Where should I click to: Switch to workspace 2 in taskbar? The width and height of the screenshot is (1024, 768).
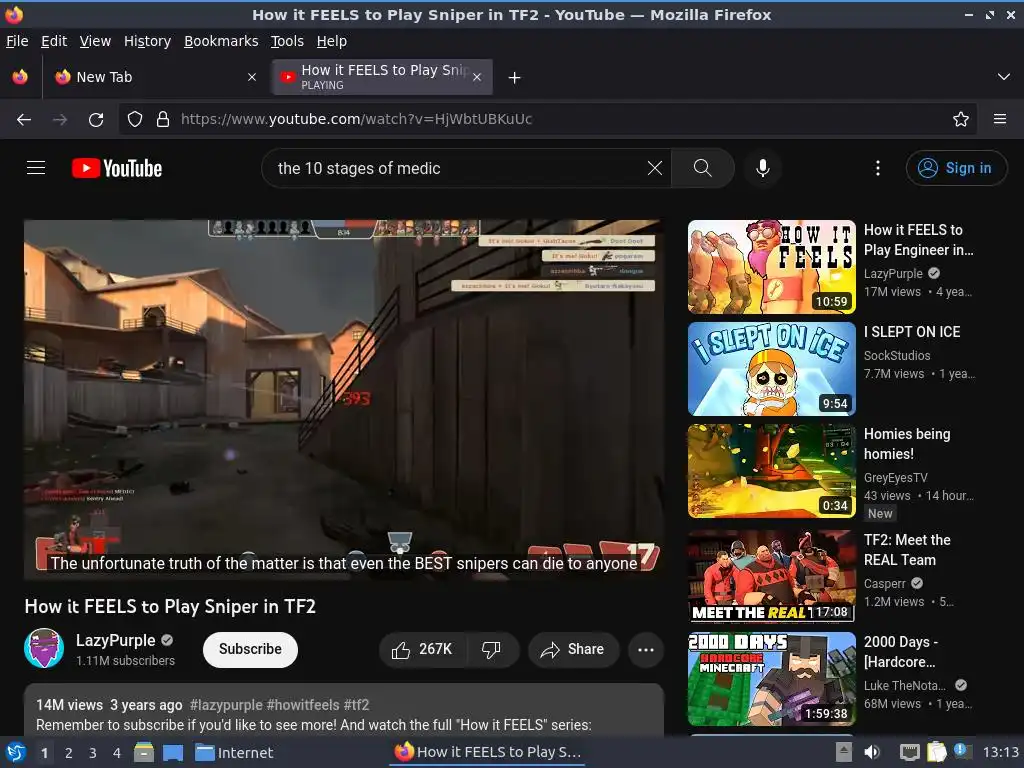click(68, 753)
